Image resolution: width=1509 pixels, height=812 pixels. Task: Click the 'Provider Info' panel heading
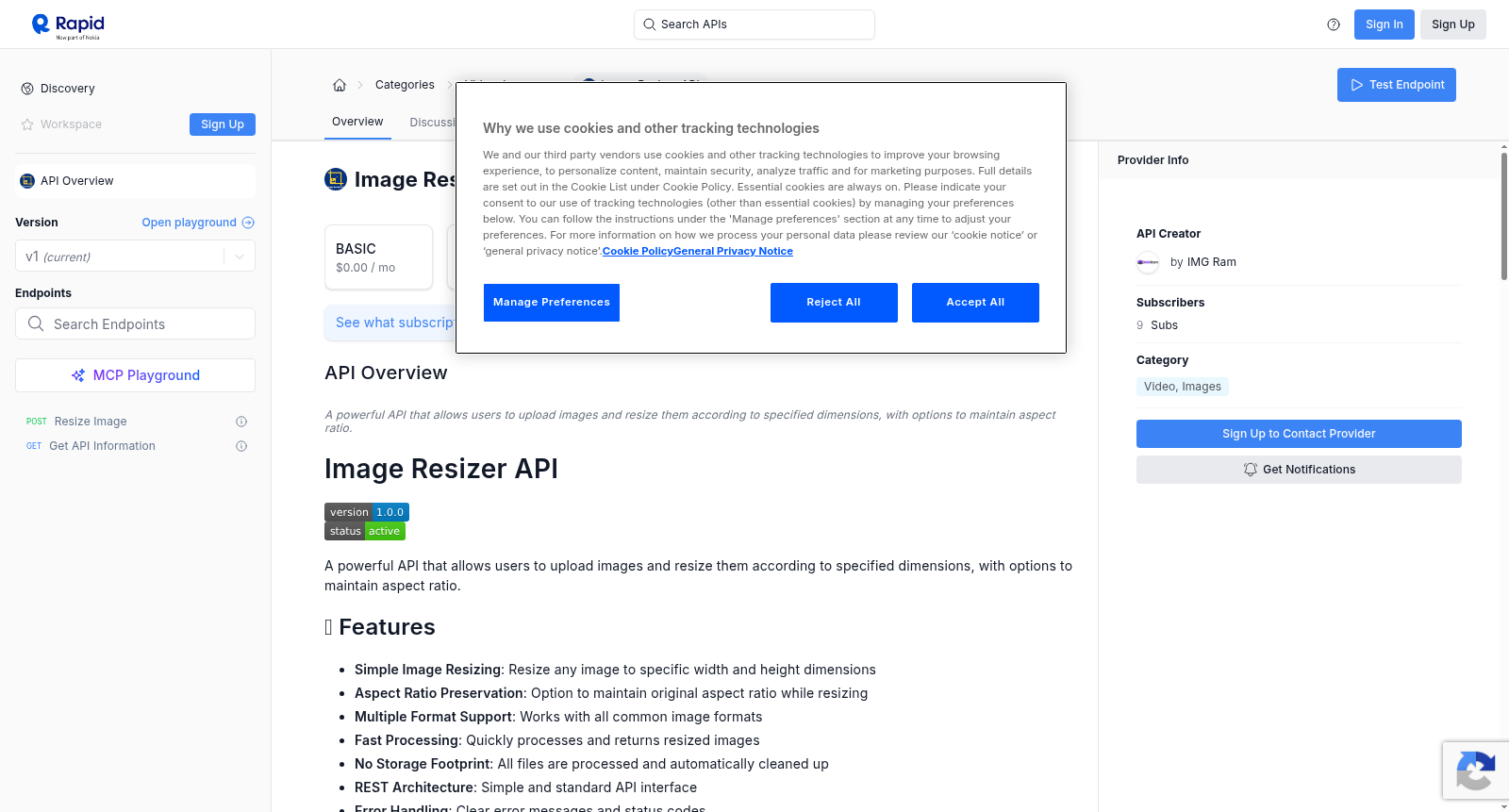[x=1152, y=160]
